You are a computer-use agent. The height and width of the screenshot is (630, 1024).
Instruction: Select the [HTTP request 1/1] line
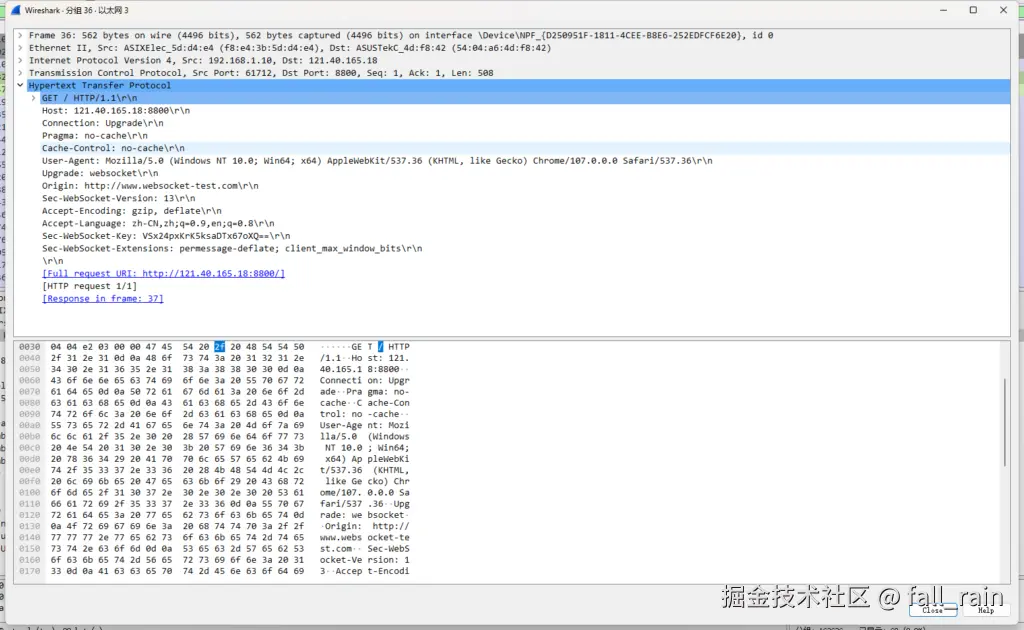pos(89,286)
